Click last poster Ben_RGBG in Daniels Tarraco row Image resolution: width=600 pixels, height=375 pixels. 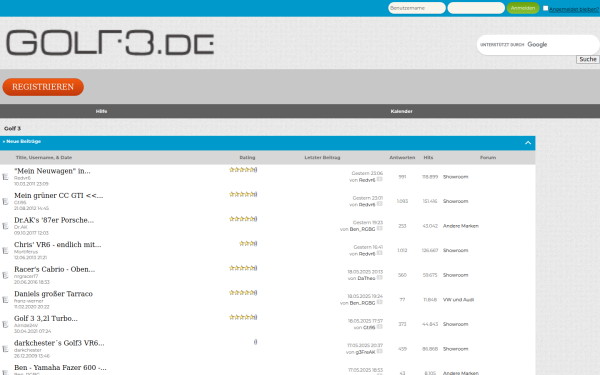pyautogui.click(x=362, y=303)
